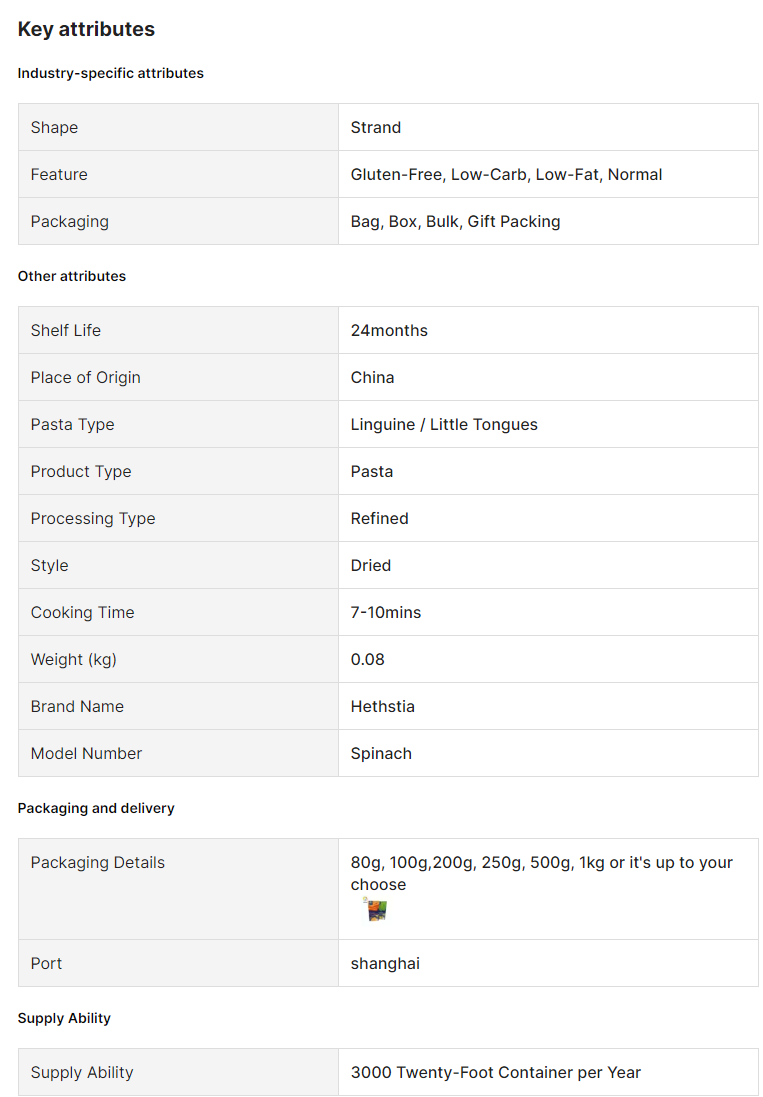
Task: Click Place of Origin value China
Action: click(372, 377)
